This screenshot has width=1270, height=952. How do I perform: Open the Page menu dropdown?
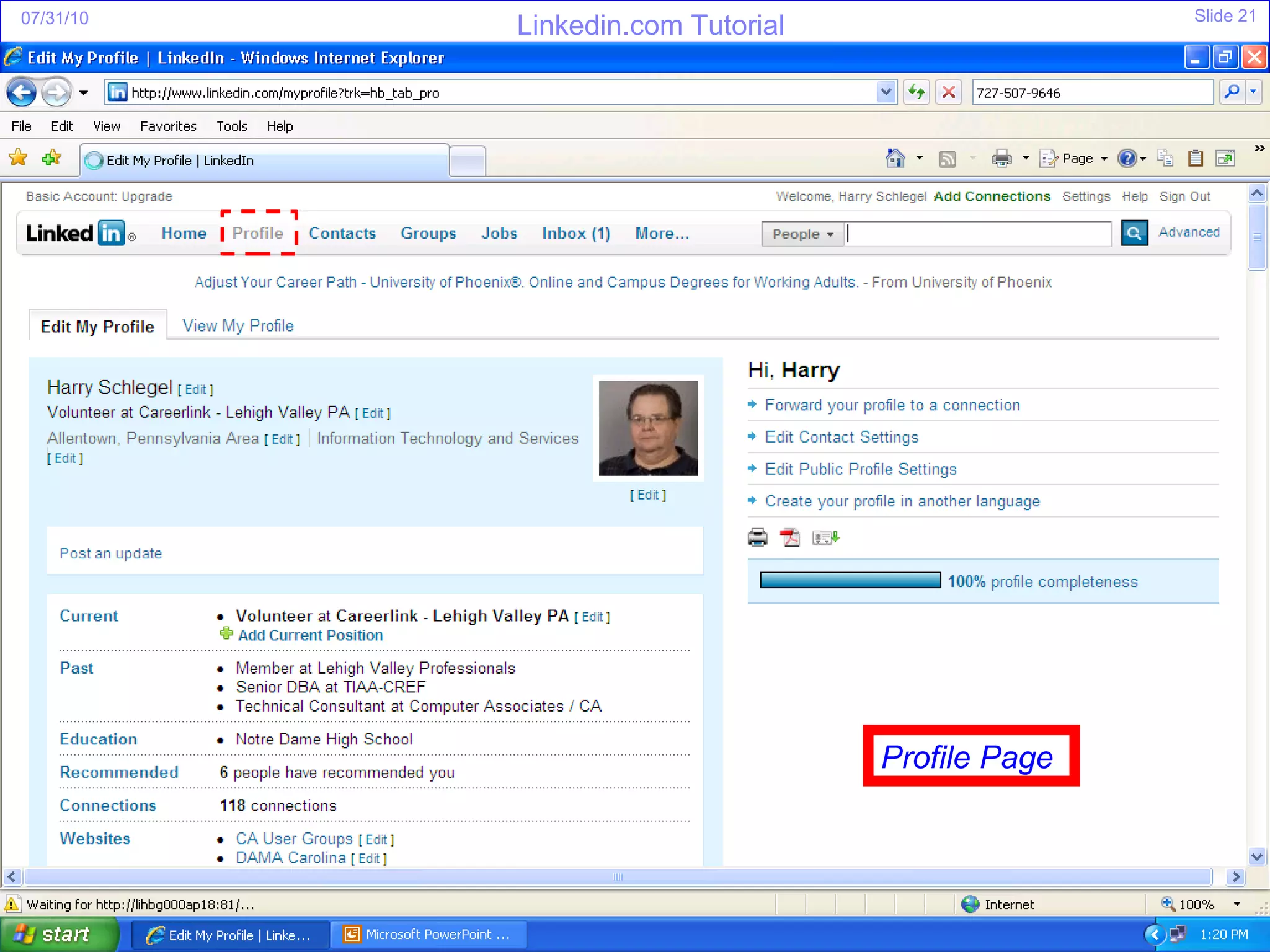tap(1075, 159)
